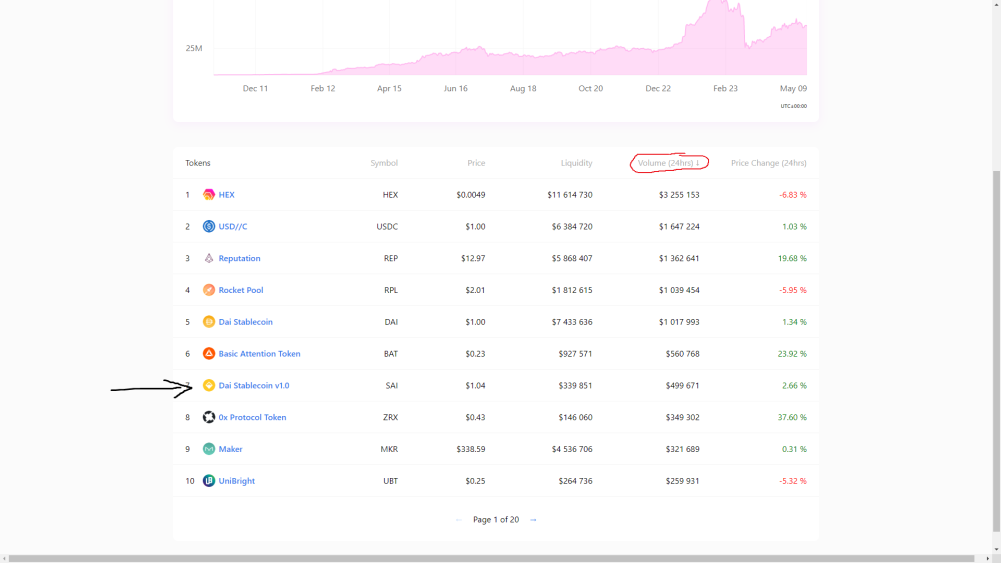Open the Rocket Pool token link

(x=241, y=290)
